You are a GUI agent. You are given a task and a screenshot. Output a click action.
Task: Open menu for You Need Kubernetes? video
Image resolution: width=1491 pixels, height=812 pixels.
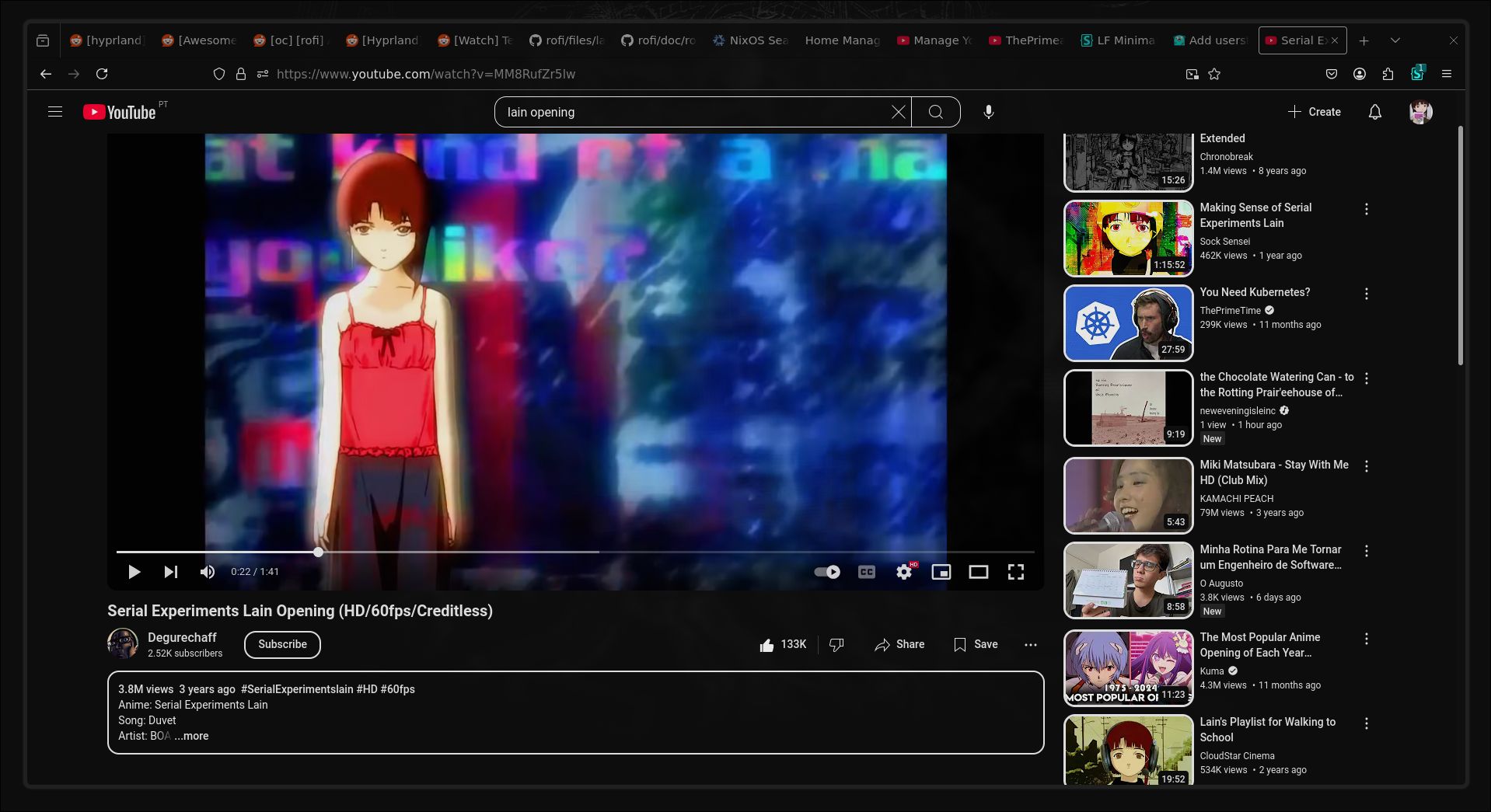point(1366,294)
